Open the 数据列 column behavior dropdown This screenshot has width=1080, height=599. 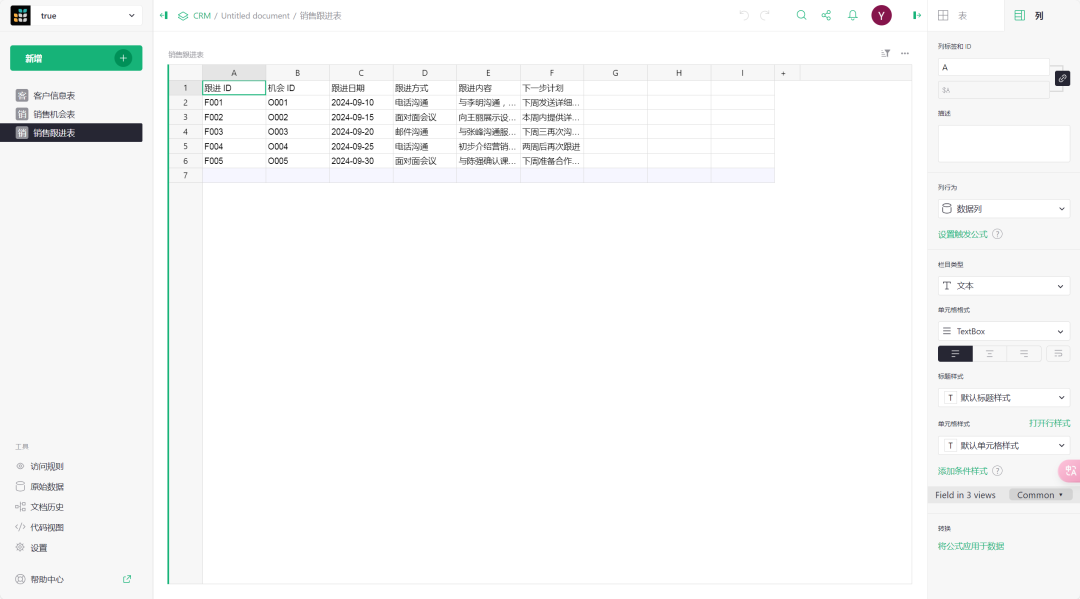(1004, 209)
